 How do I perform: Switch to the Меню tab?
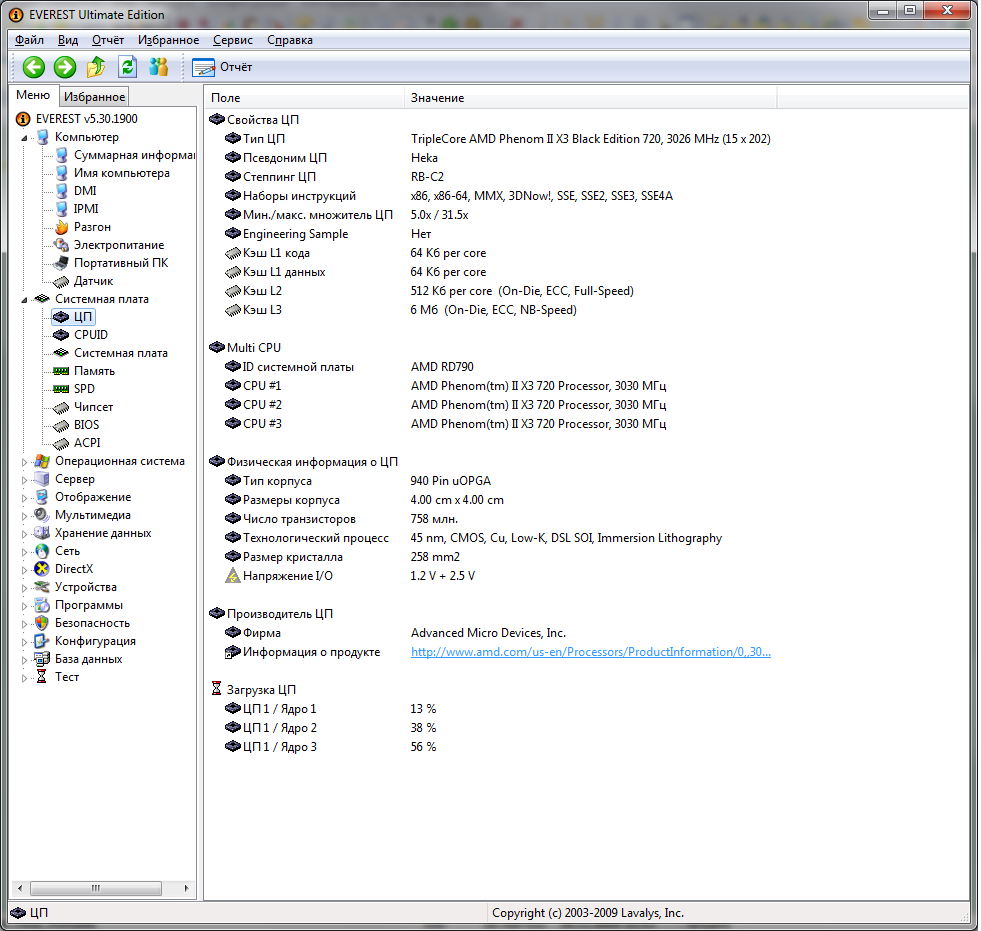33,95
